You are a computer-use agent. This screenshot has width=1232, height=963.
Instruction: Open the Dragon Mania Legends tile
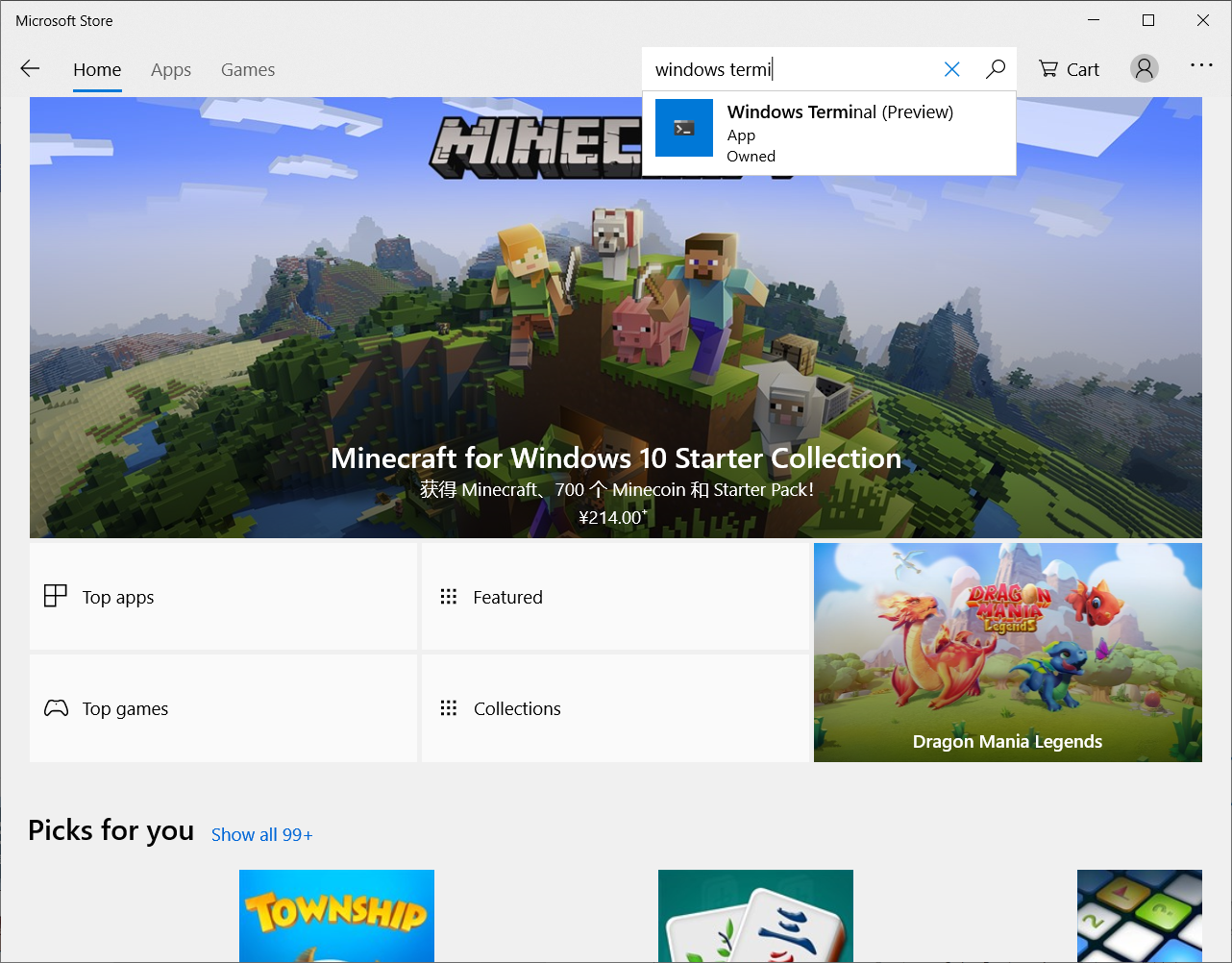(x=1007, y=653)
